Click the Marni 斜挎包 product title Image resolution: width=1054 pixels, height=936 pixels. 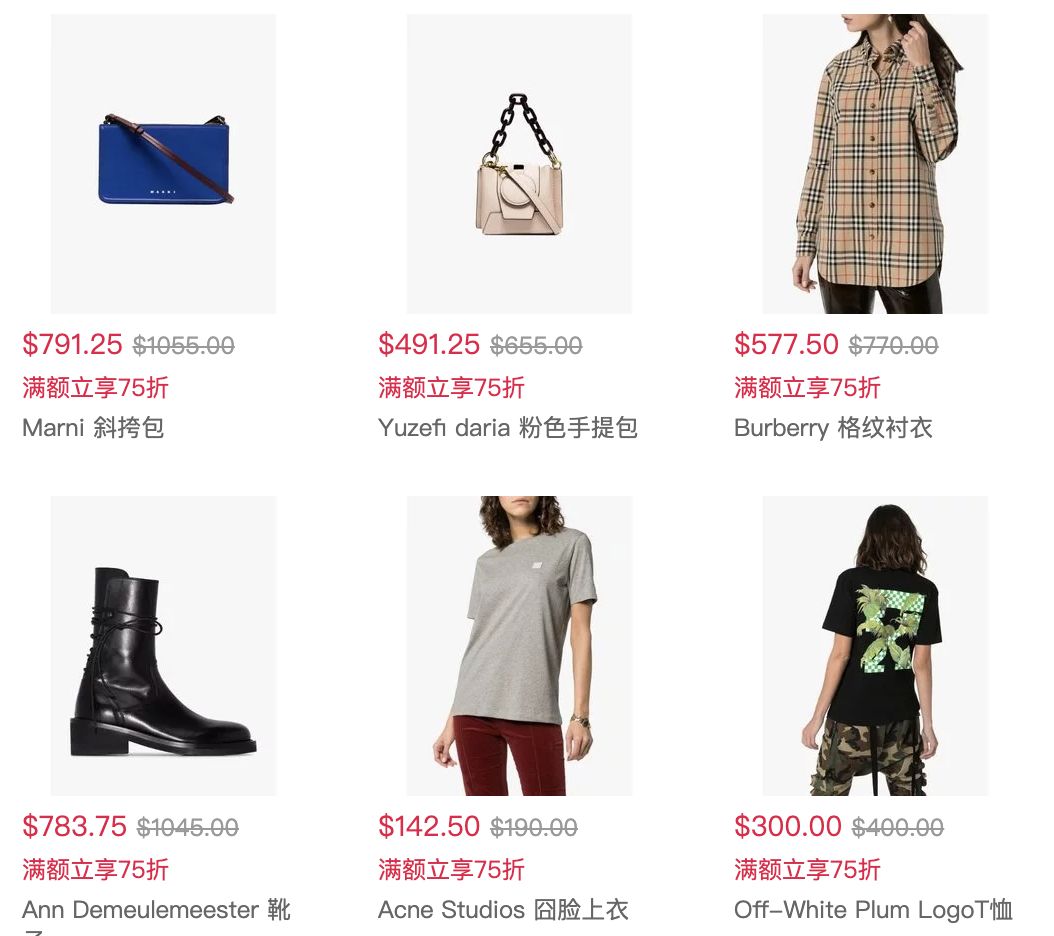(93, 428)
